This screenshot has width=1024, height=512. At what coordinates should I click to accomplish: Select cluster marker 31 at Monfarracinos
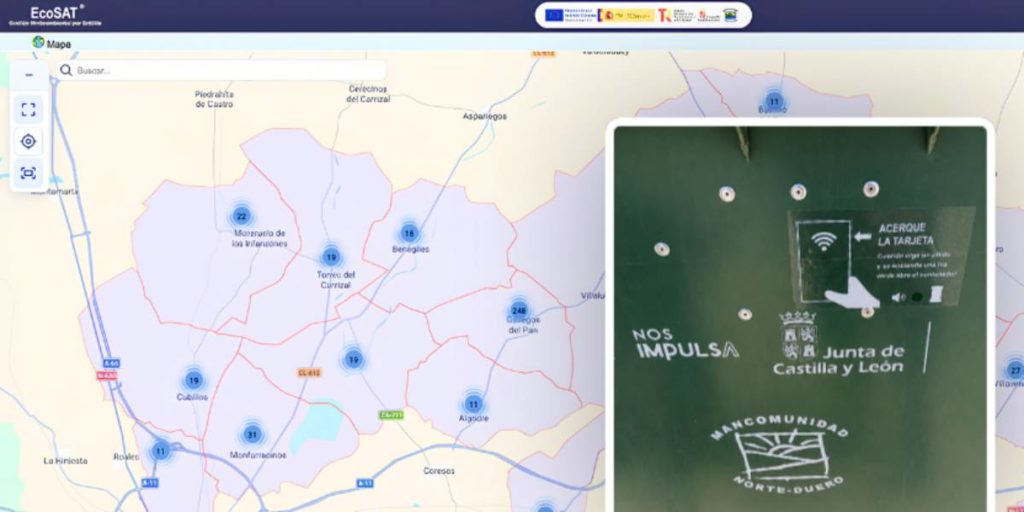click(x=253, y=434)
